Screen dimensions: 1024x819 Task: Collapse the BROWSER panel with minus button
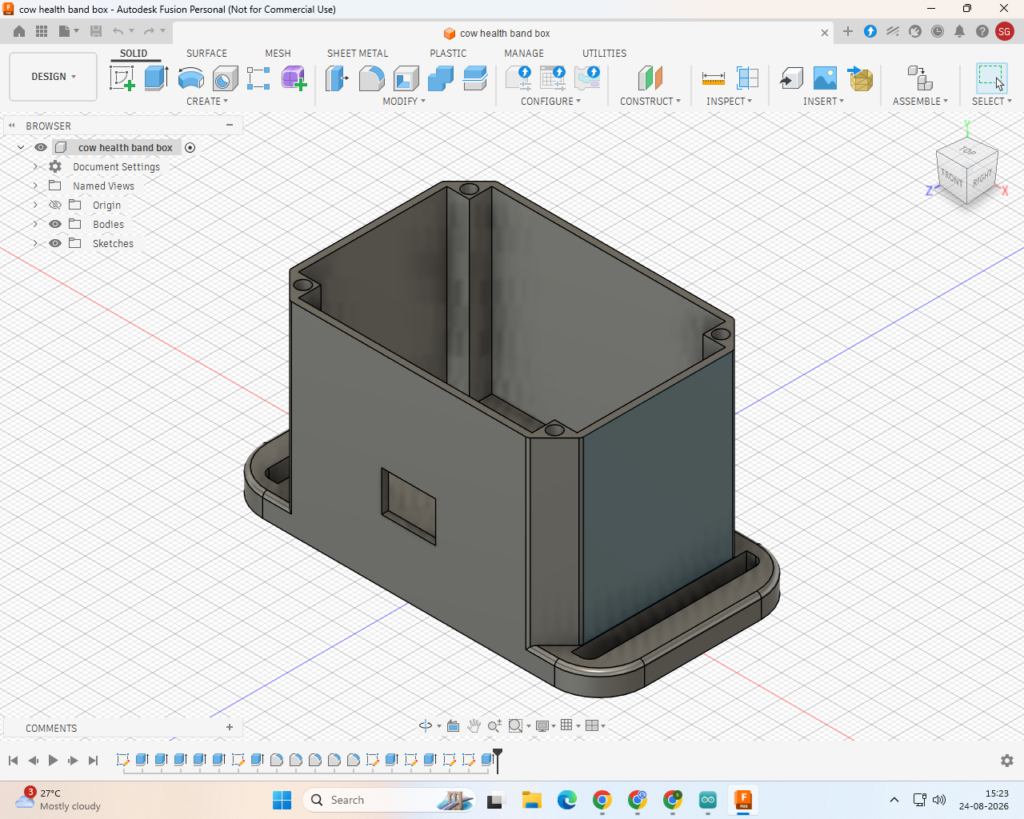(229, 125)
